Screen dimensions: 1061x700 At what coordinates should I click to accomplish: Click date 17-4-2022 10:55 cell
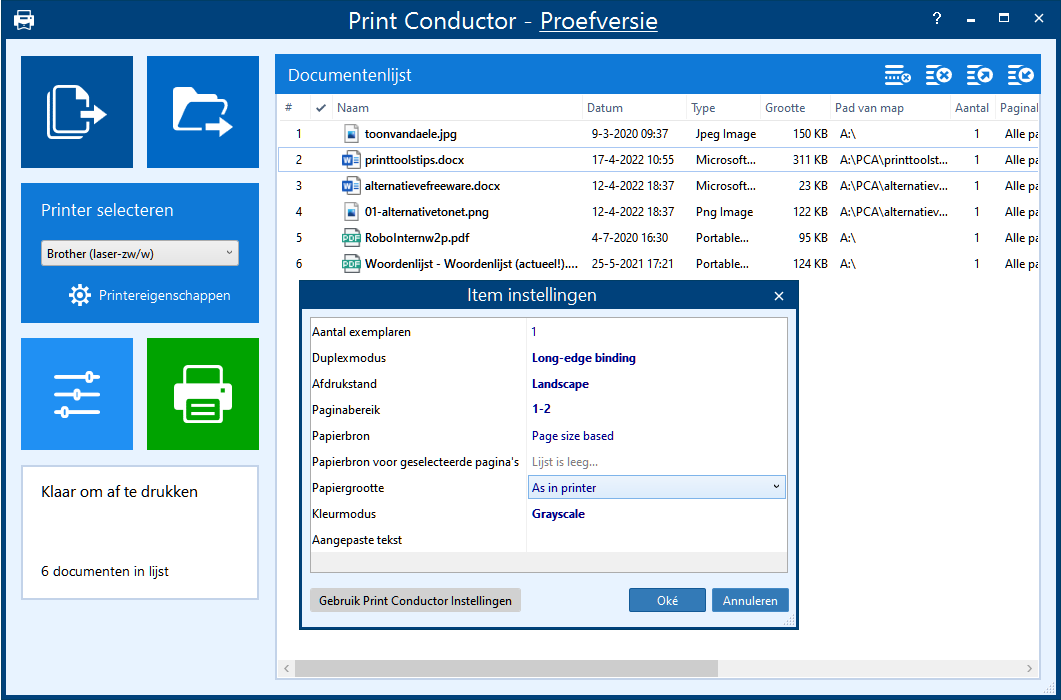point(633,160)
